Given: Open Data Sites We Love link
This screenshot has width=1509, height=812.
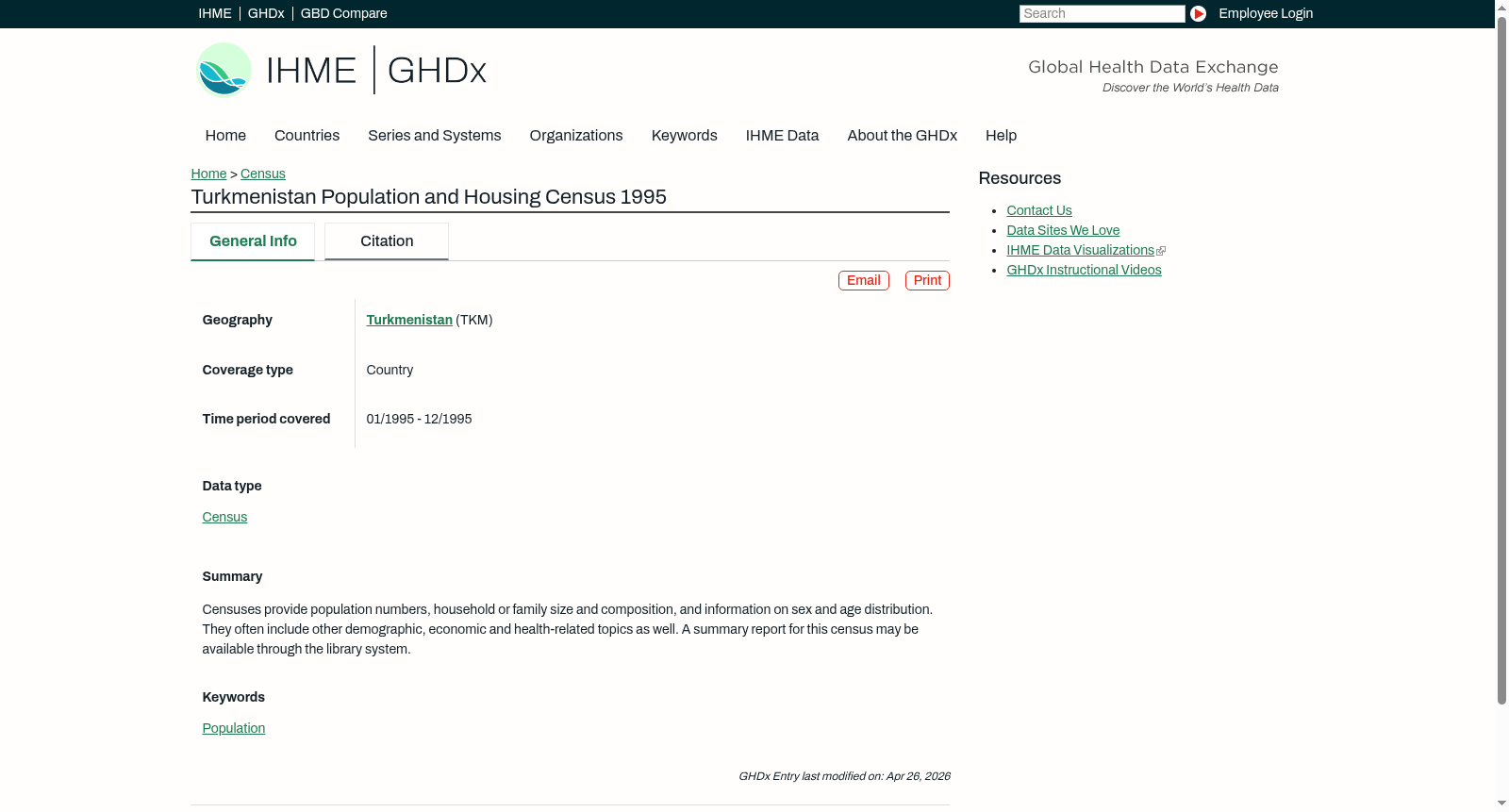Looking at the screenshot, I should click(x=1063, y=230).
